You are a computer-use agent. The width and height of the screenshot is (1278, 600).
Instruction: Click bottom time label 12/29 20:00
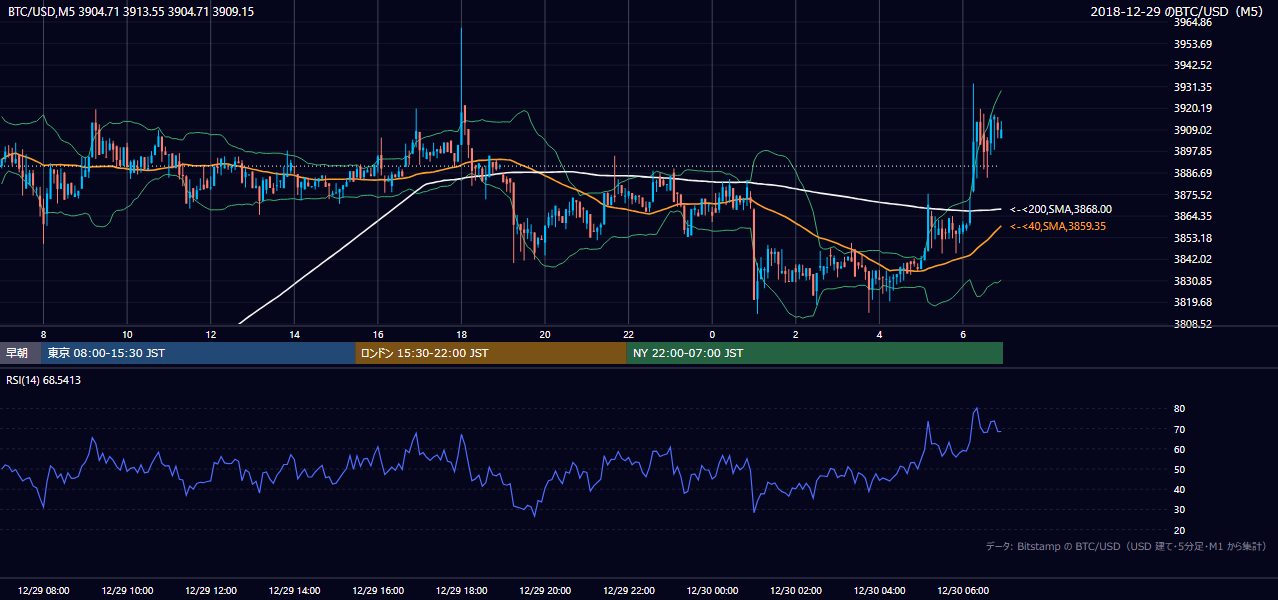(x=545, y=591)
